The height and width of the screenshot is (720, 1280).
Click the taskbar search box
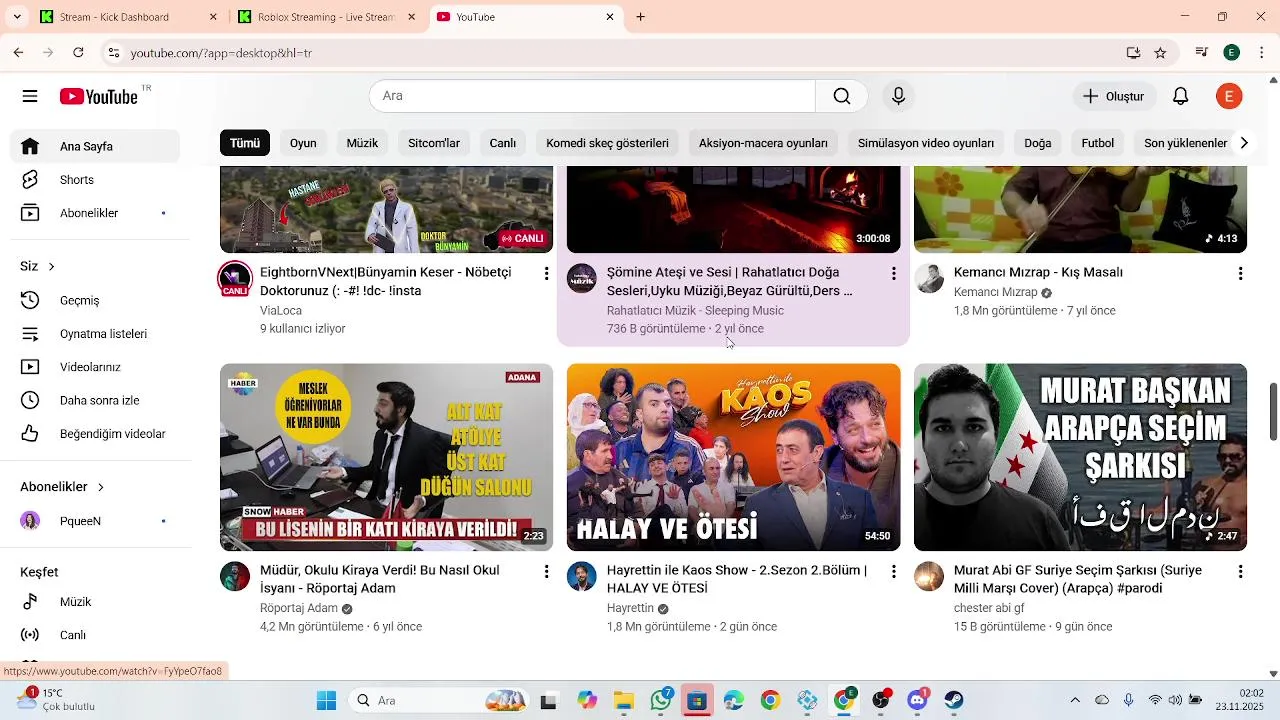pyautogui.click(x=440, y=700)
